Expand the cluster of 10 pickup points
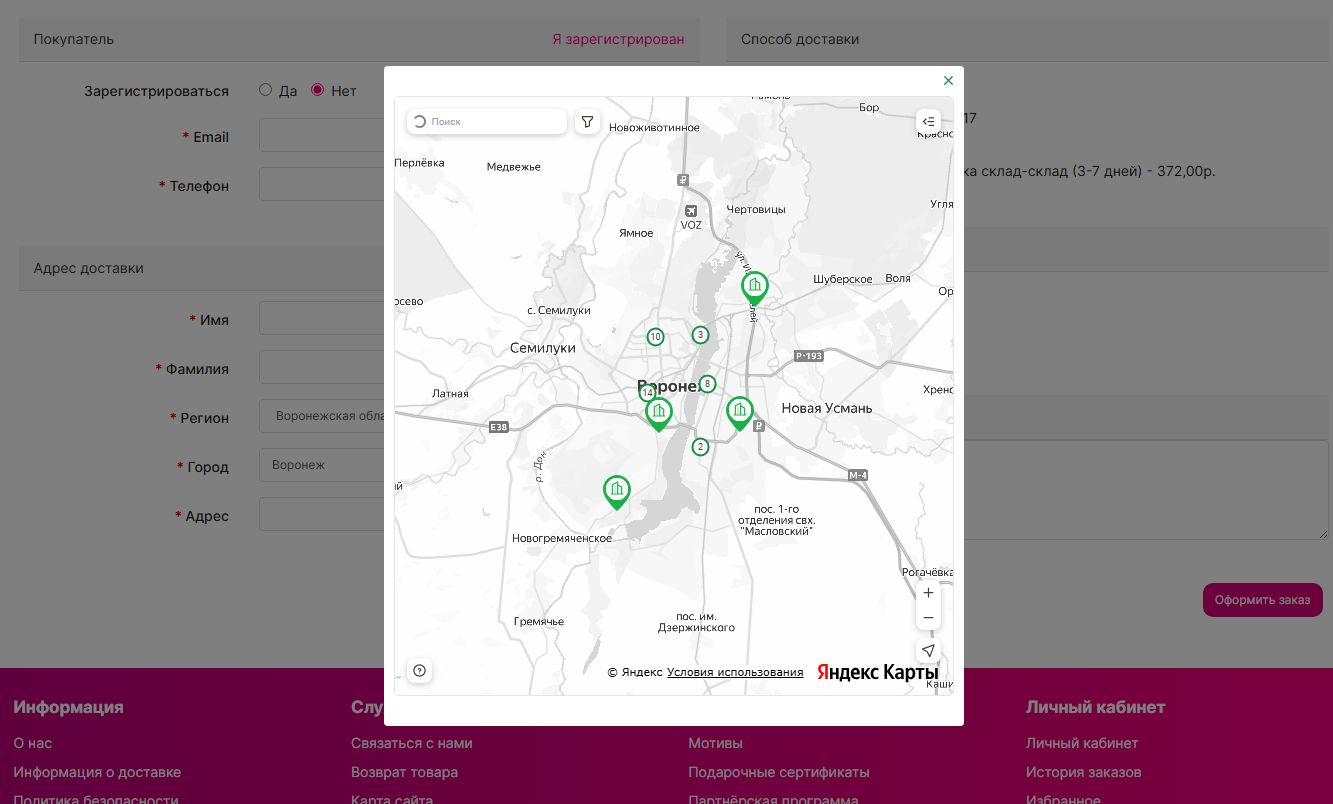1333x804 pixels. click(x=655, y=337)
